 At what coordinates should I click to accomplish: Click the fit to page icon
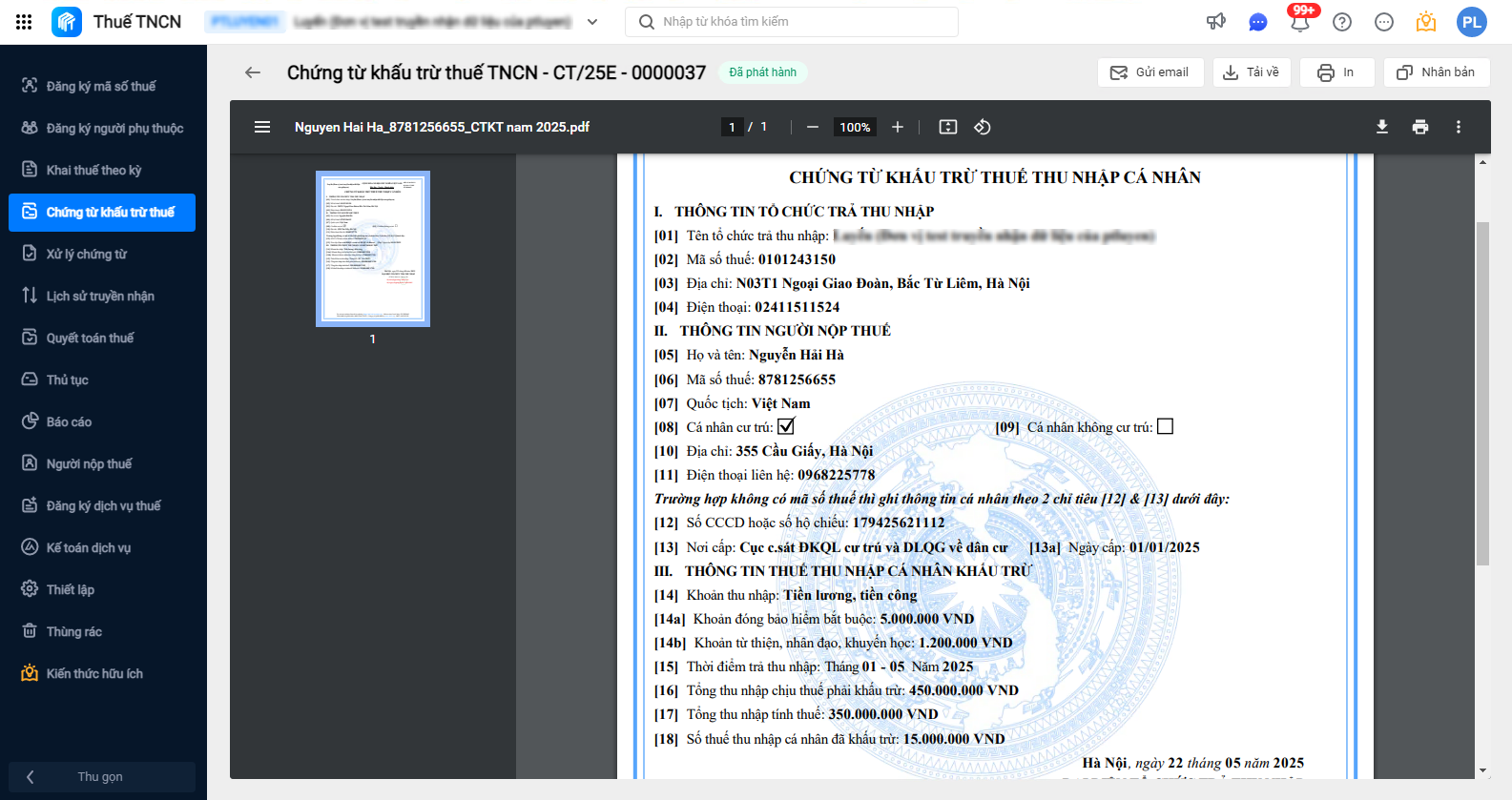948,127
